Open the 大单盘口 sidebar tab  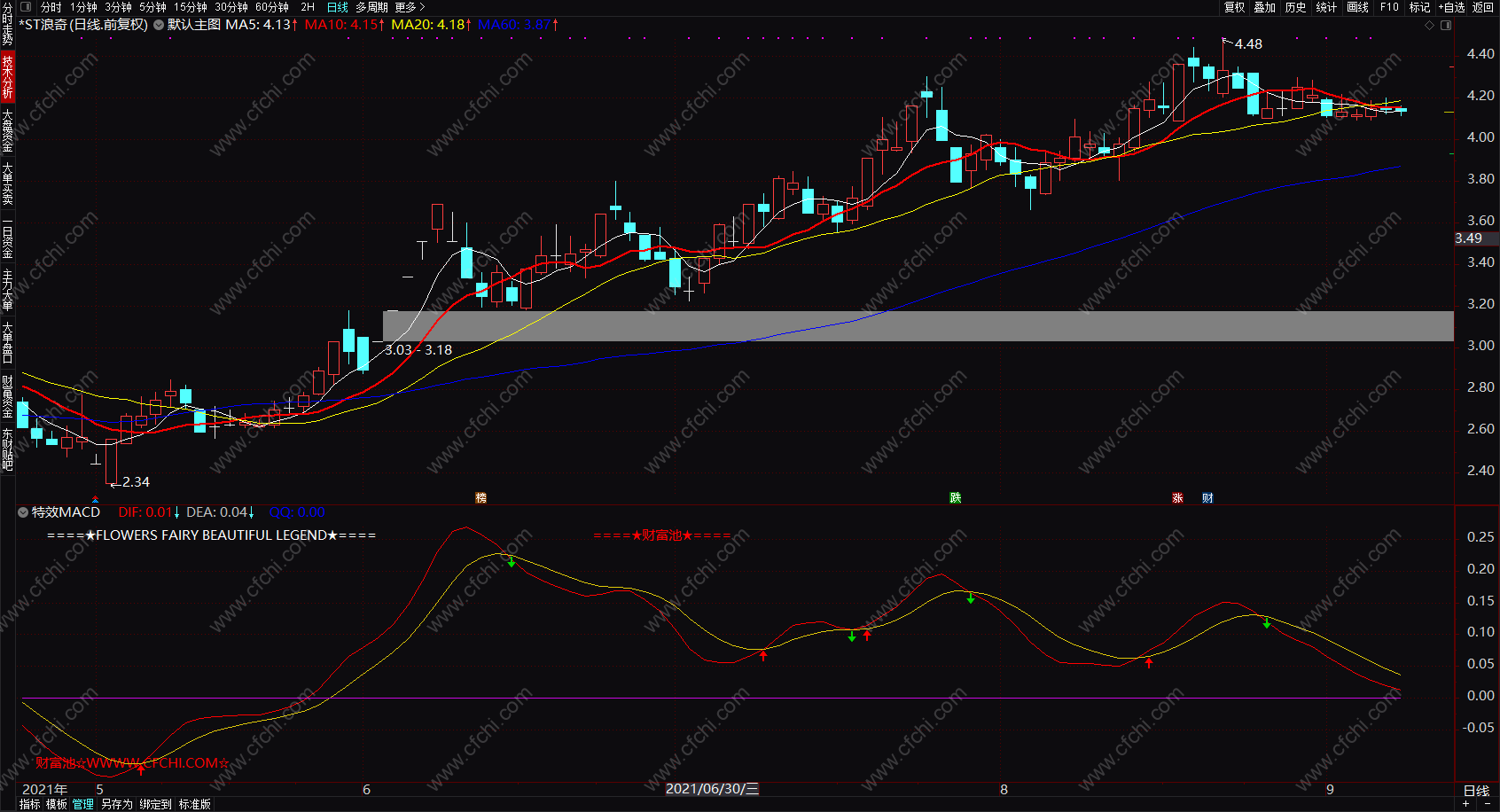click(x=7, y=343)
